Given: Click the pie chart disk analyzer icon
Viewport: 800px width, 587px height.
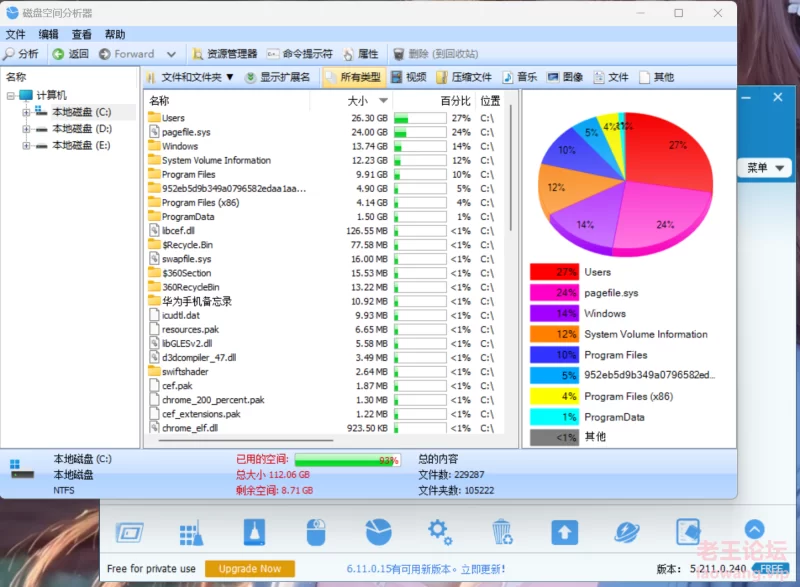Looking at the screenshot, I should point(379,533).
